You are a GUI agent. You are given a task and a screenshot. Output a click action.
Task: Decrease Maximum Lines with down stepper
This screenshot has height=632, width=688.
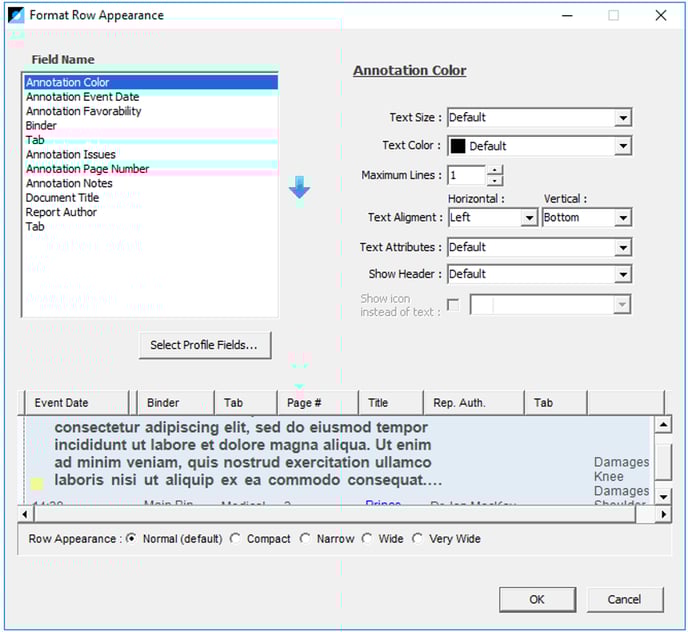tap(494, 180)
